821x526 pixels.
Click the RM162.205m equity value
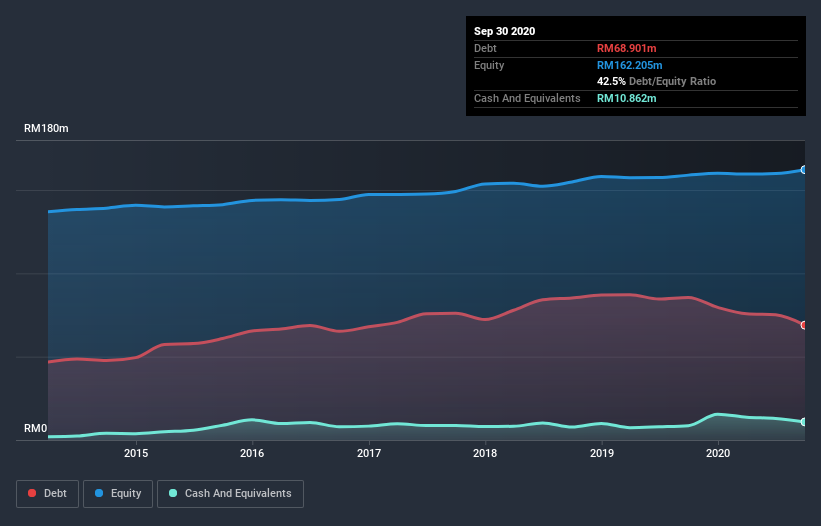tap(629, 65)
